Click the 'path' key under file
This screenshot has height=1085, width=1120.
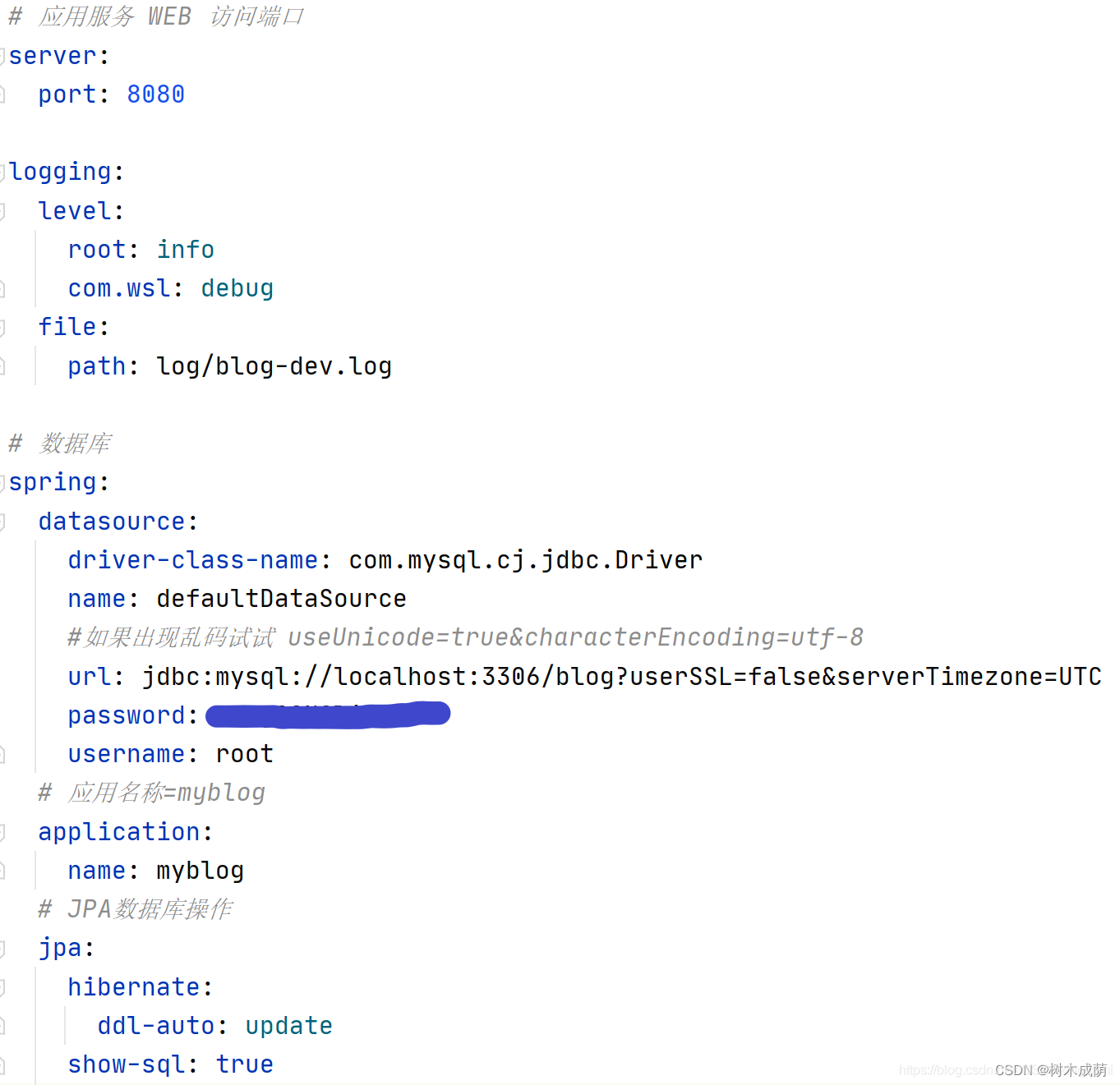pos(97,366)
